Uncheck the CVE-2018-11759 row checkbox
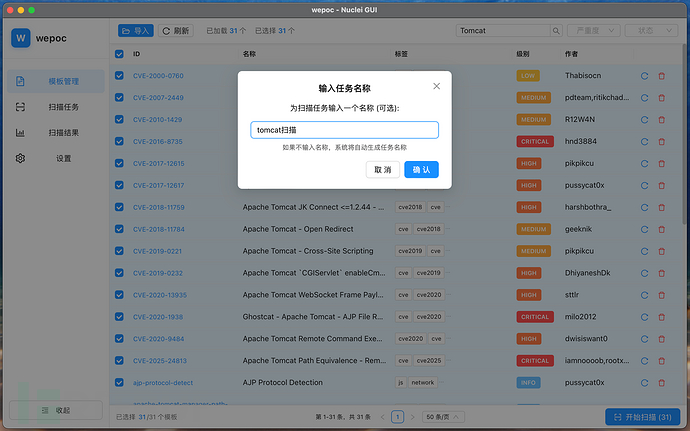 [x=120, y=207]
